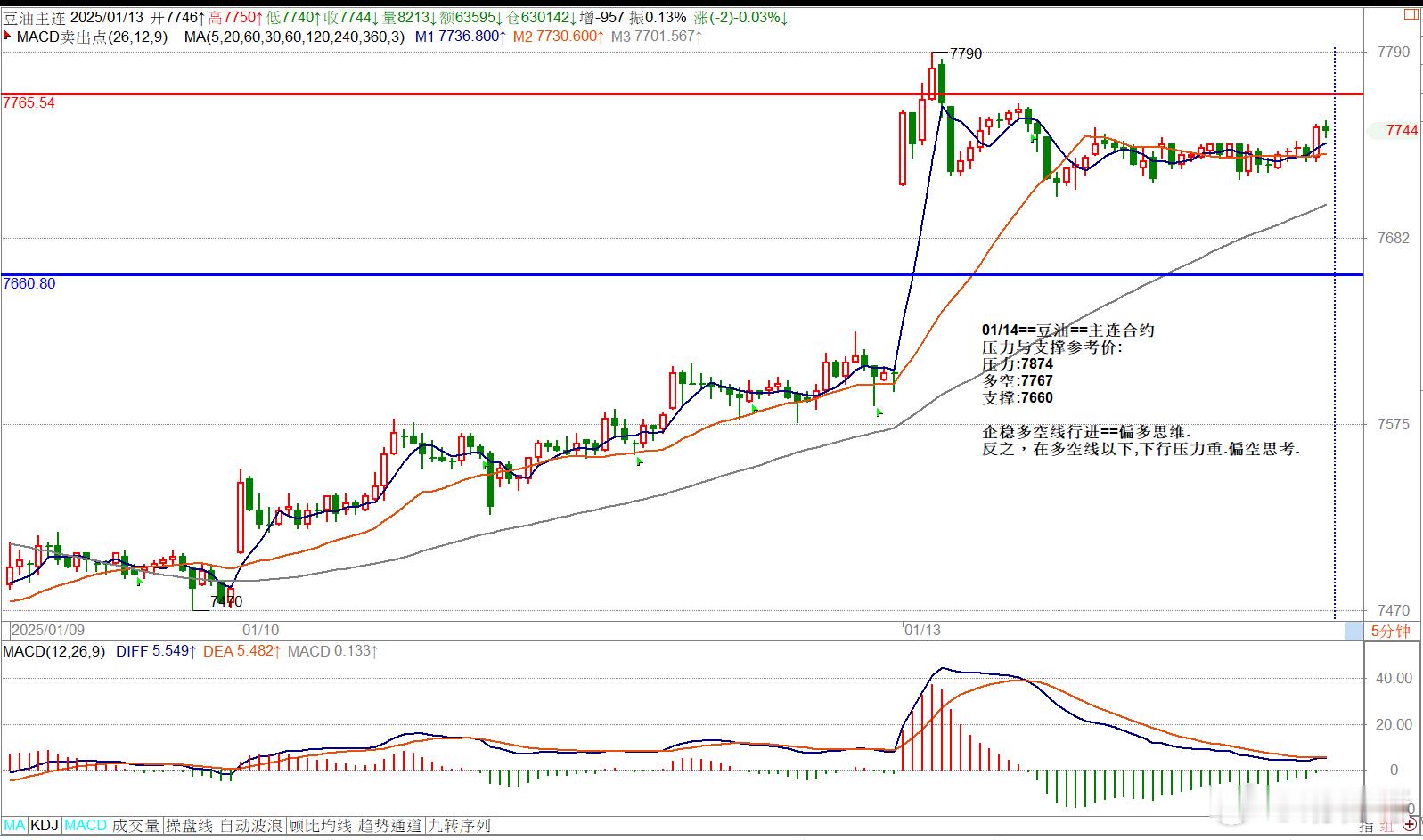The width and height of the screenshot is (1423, 840).
Task: Click the current price tag 7744
Action: pos(1402,130)
